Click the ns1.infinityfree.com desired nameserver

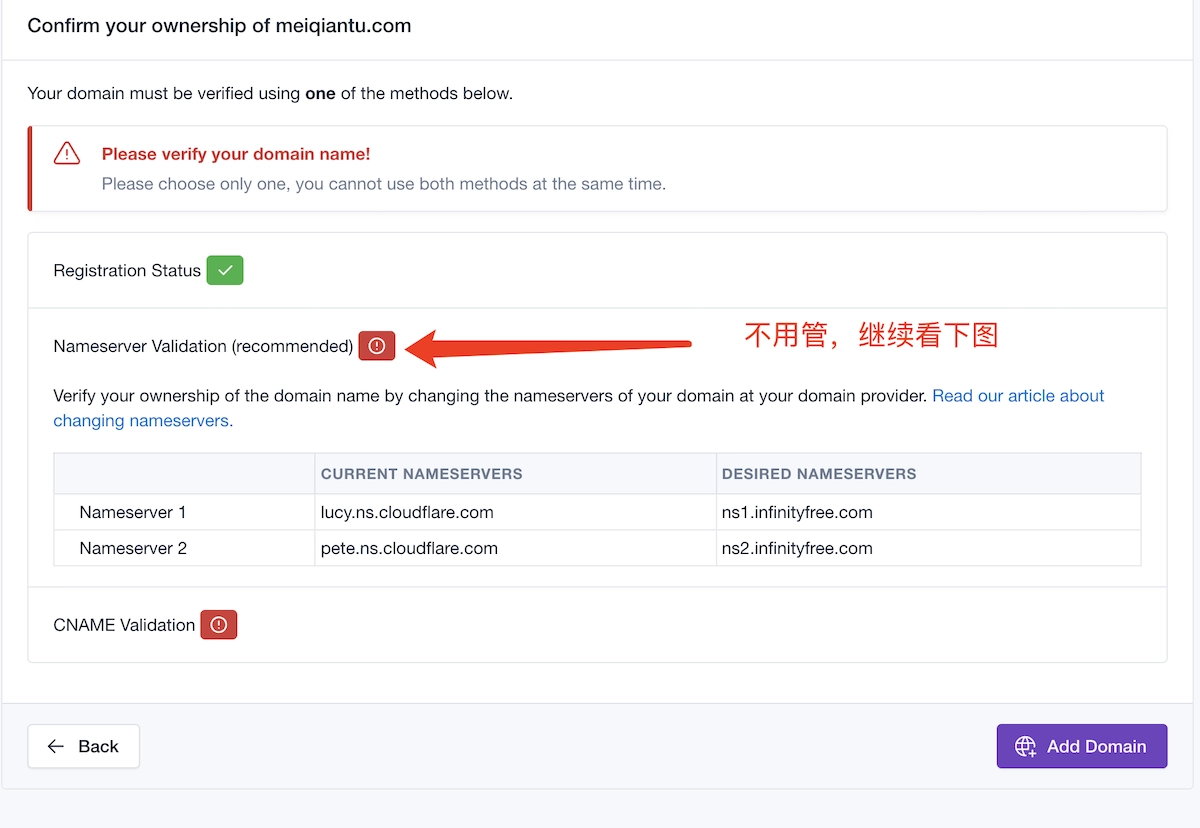[x=797, y=512]
